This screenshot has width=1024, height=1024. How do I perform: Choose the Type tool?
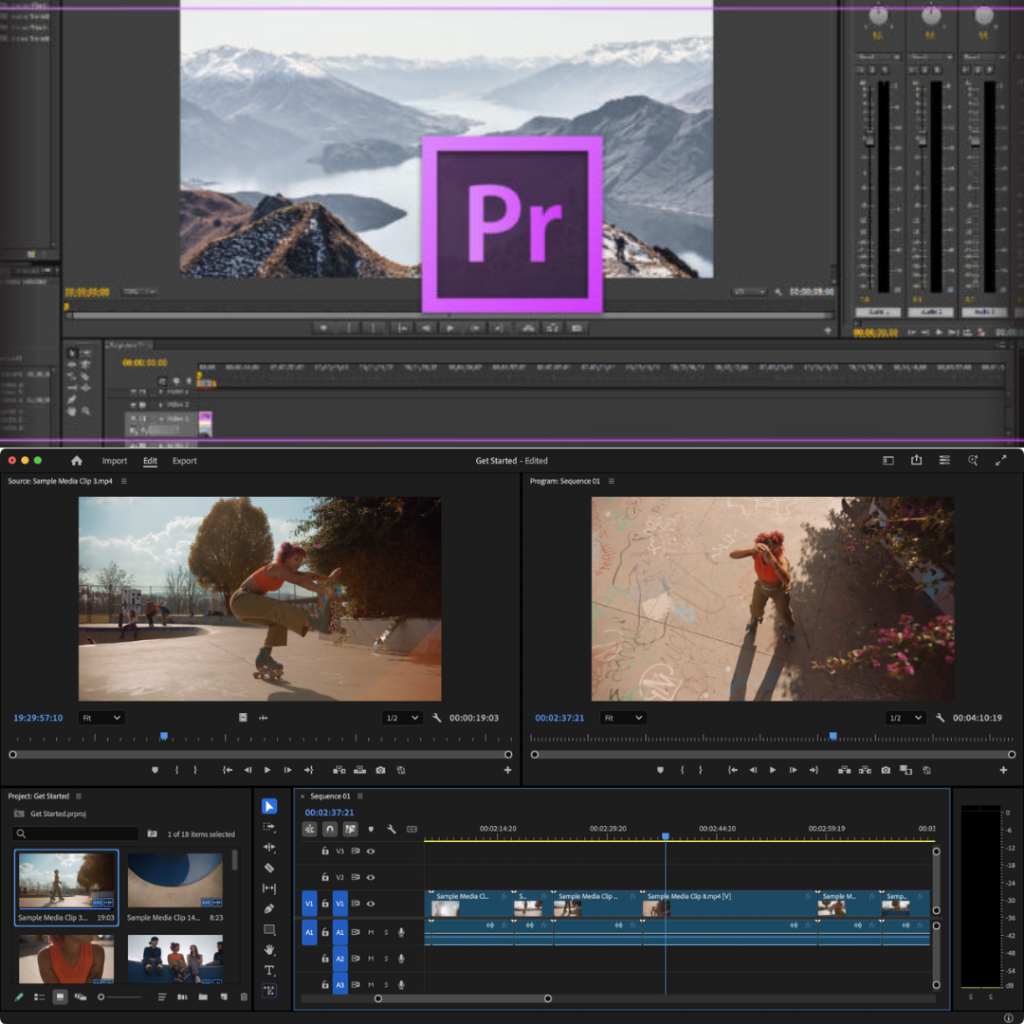(269, 970)
